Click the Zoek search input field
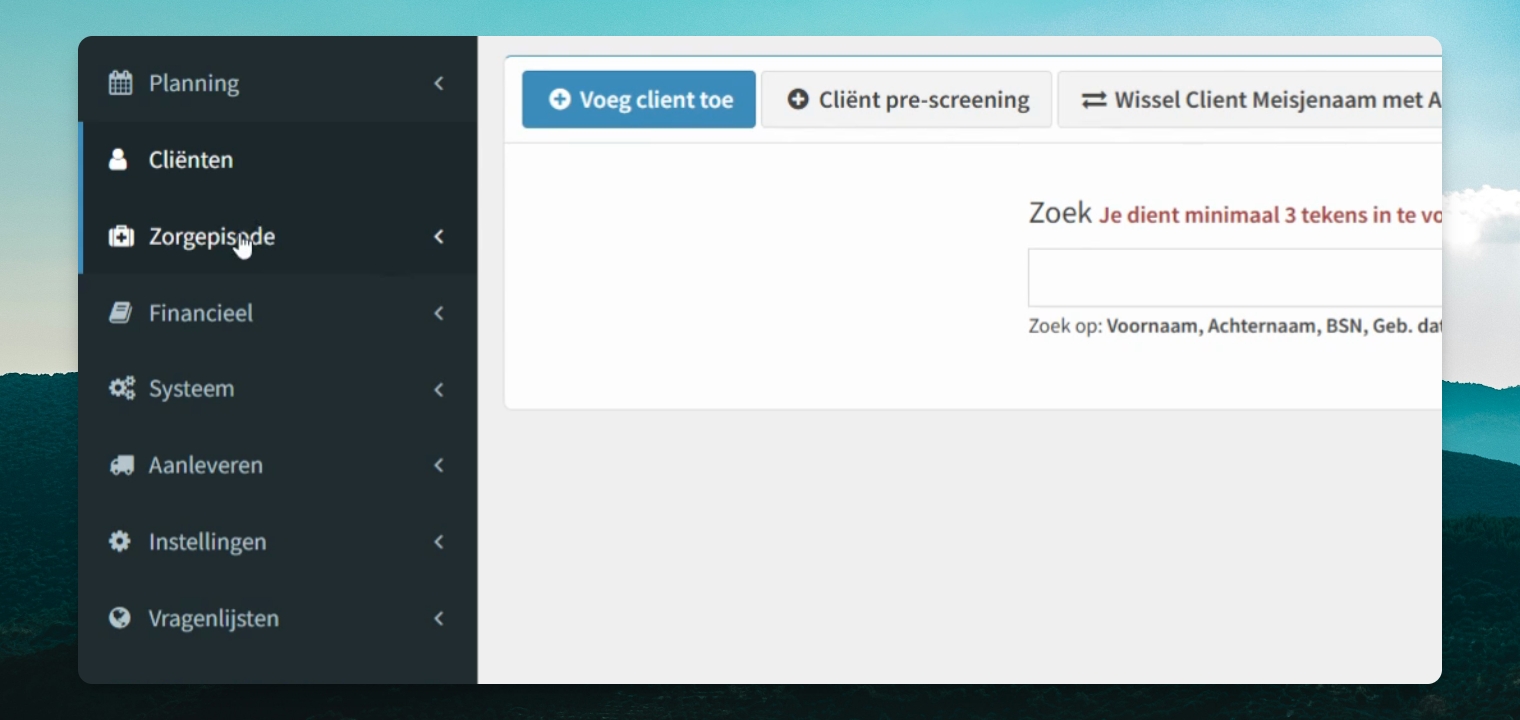 1235,277
